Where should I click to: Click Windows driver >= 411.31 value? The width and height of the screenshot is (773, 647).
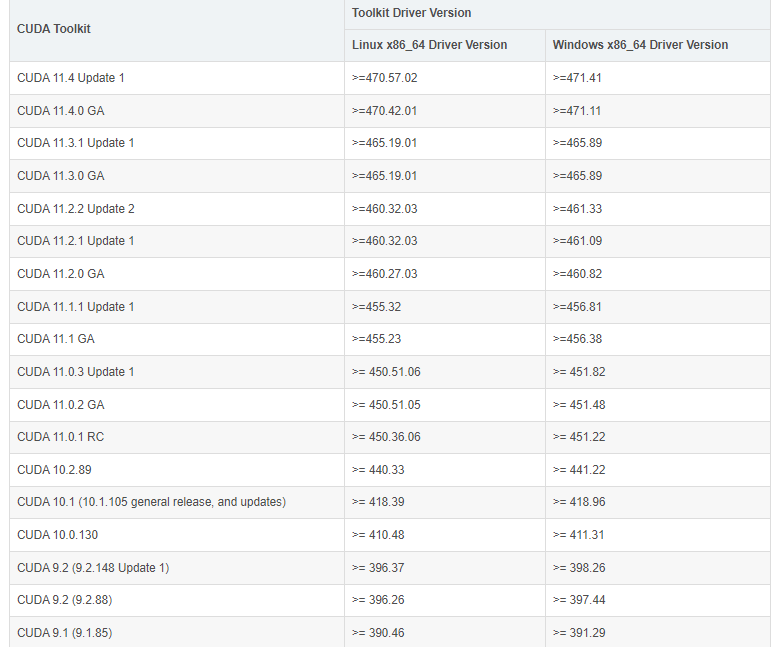point(578,535)
